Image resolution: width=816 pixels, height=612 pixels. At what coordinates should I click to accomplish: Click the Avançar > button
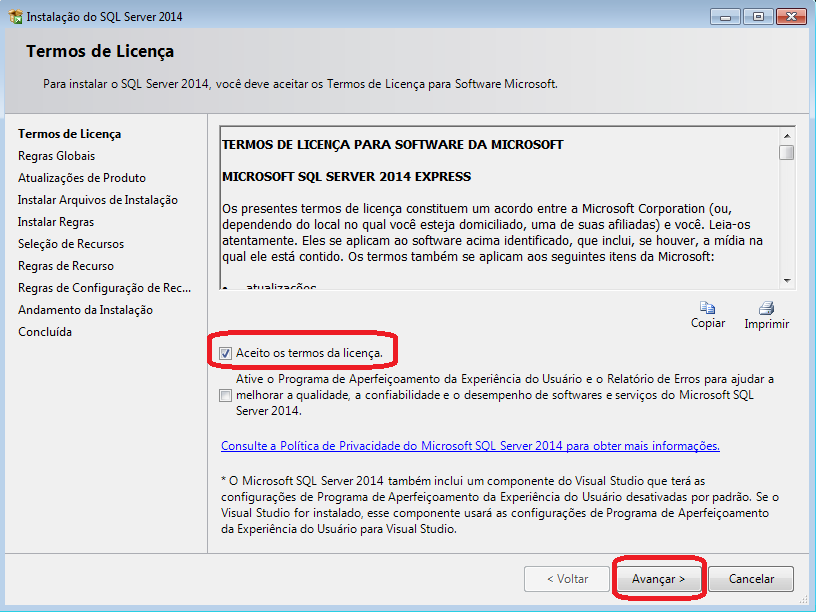click(x=658, y=579)
